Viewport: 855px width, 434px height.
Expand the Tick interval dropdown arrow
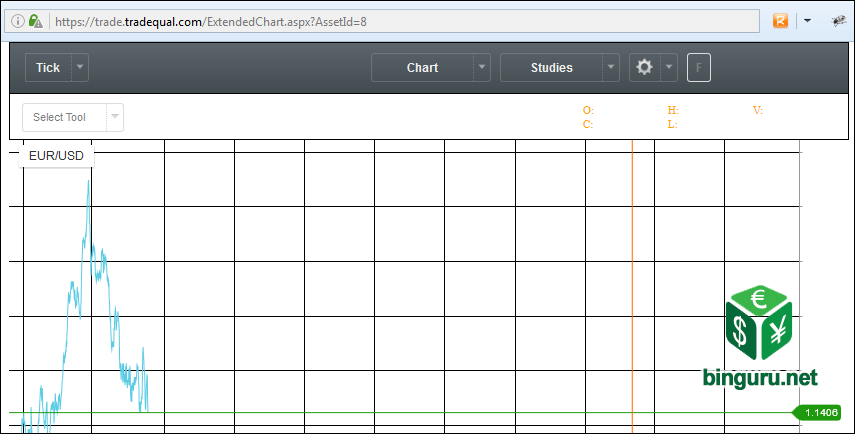(80, 68)
